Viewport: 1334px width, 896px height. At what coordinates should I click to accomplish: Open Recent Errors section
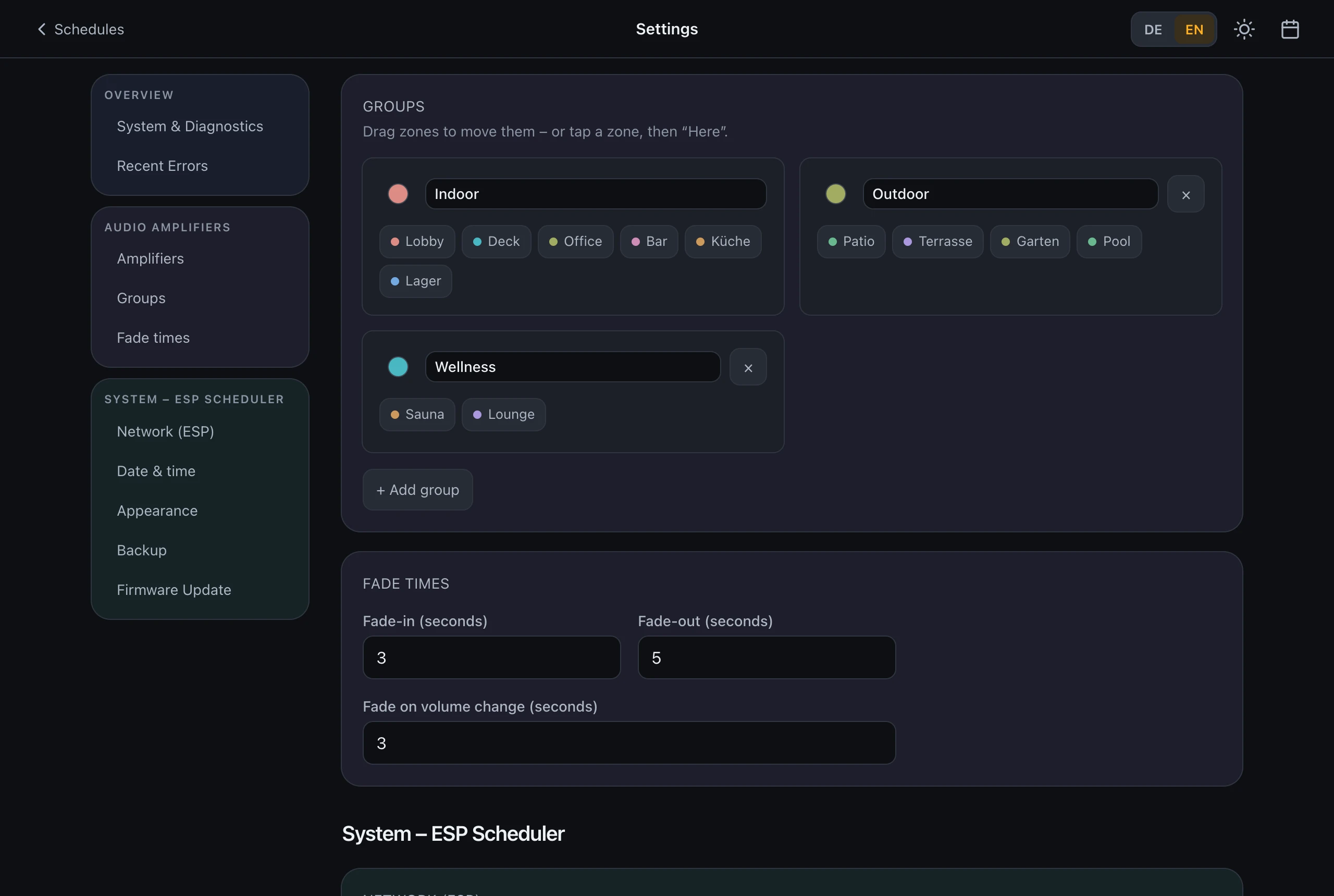point(162,166)
